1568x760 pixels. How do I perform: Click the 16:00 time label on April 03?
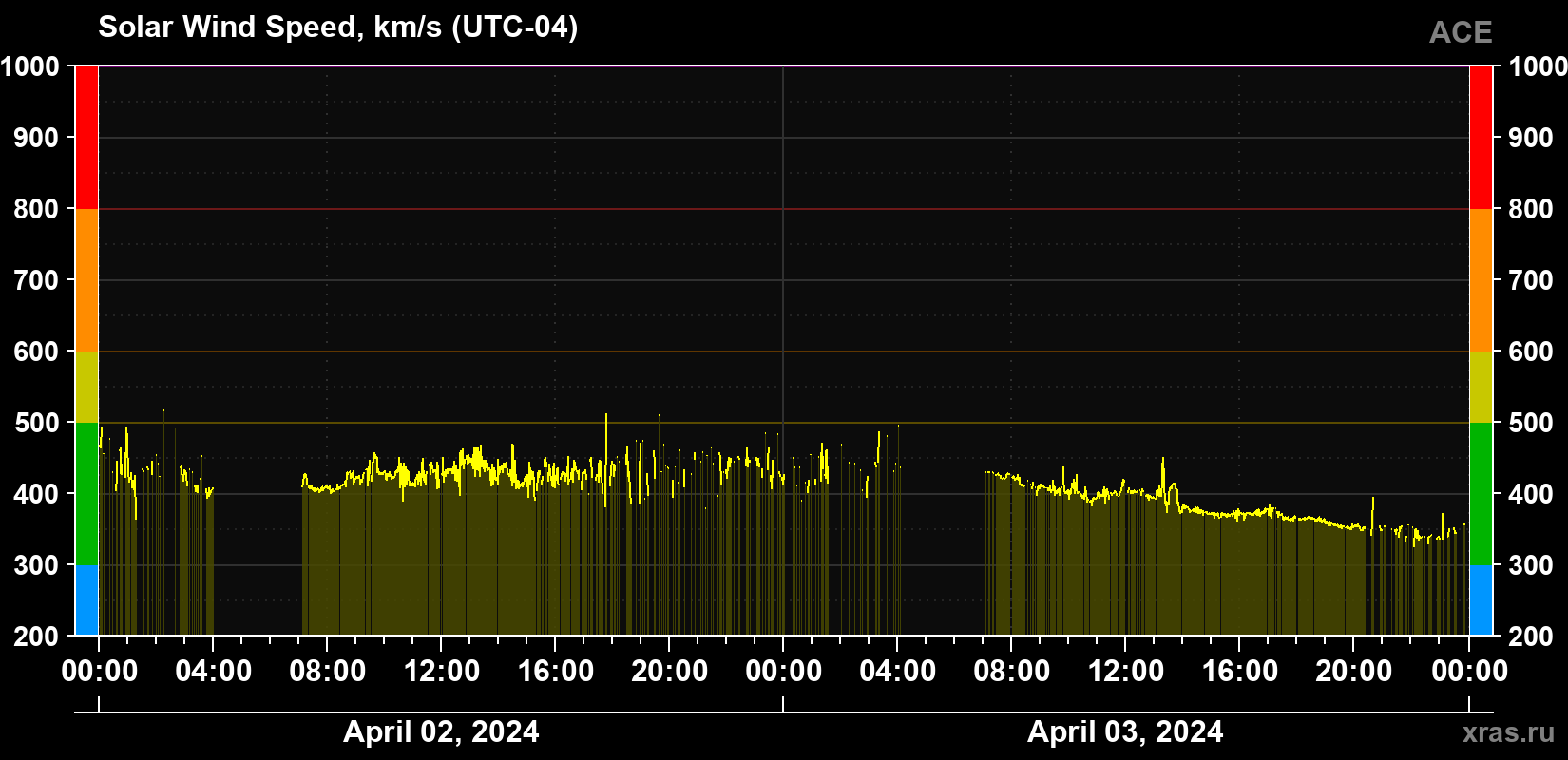click(1240, 672)
